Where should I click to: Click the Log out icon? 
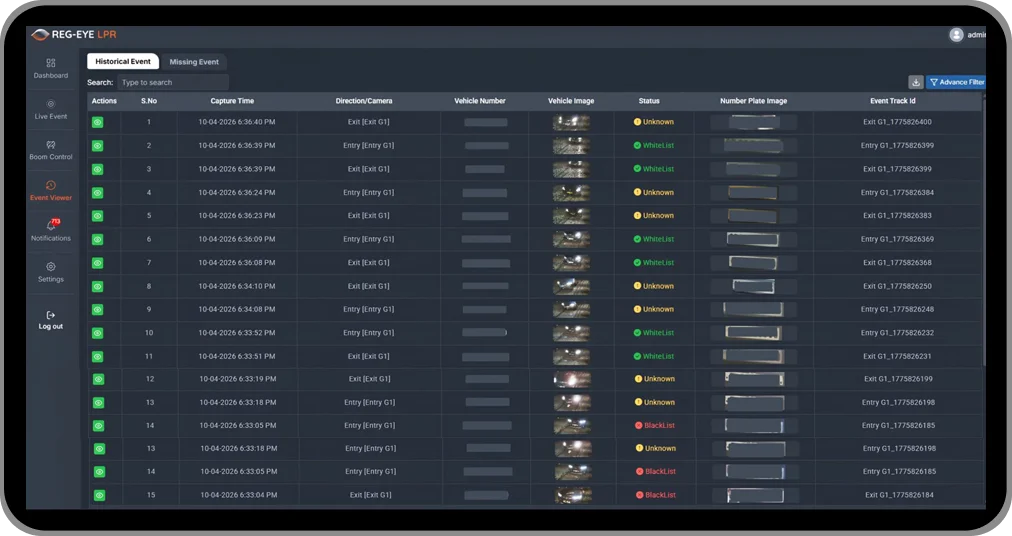(x=50, y=315)
